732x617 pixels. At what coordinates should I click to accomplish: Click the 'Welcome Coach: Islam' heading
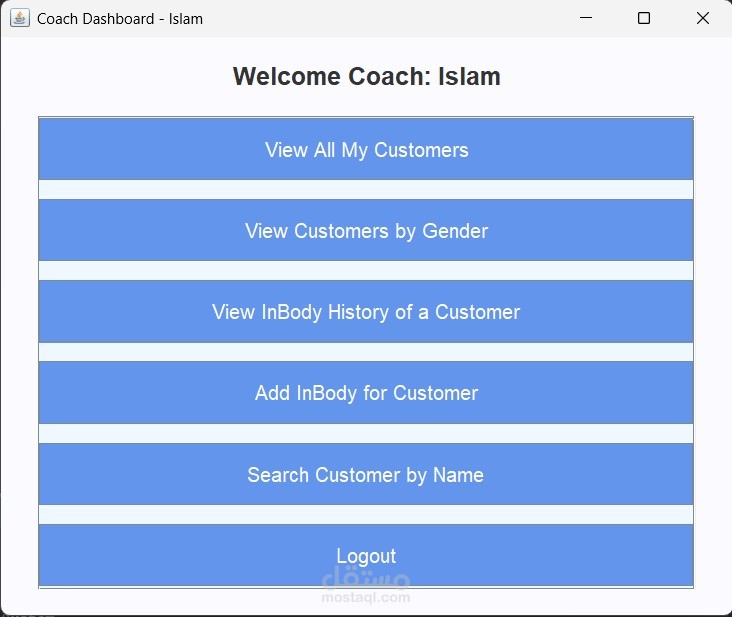[x=366, y=77]
